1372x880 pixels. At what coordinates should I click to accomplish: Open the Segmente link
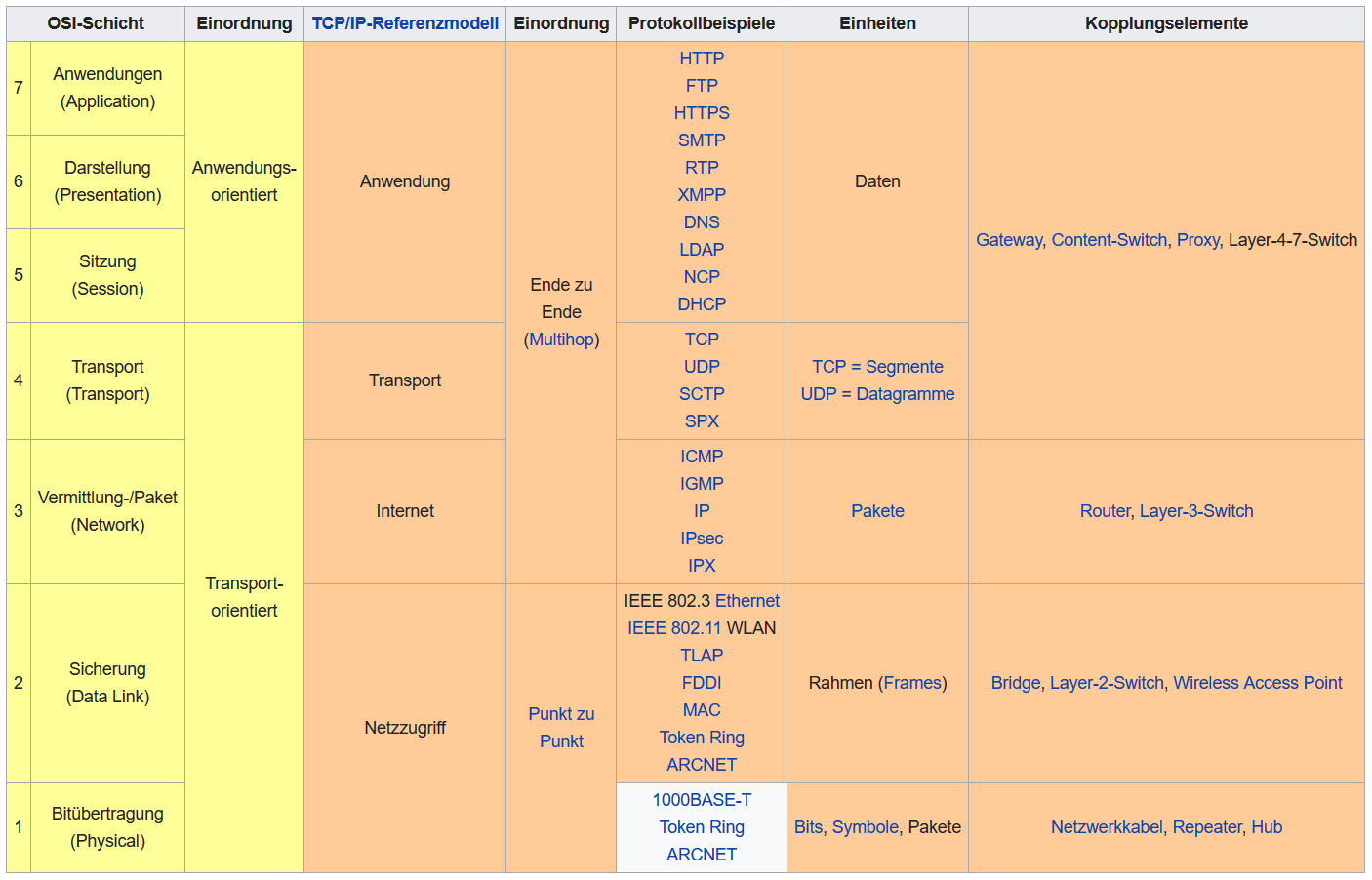click(905, 367)
